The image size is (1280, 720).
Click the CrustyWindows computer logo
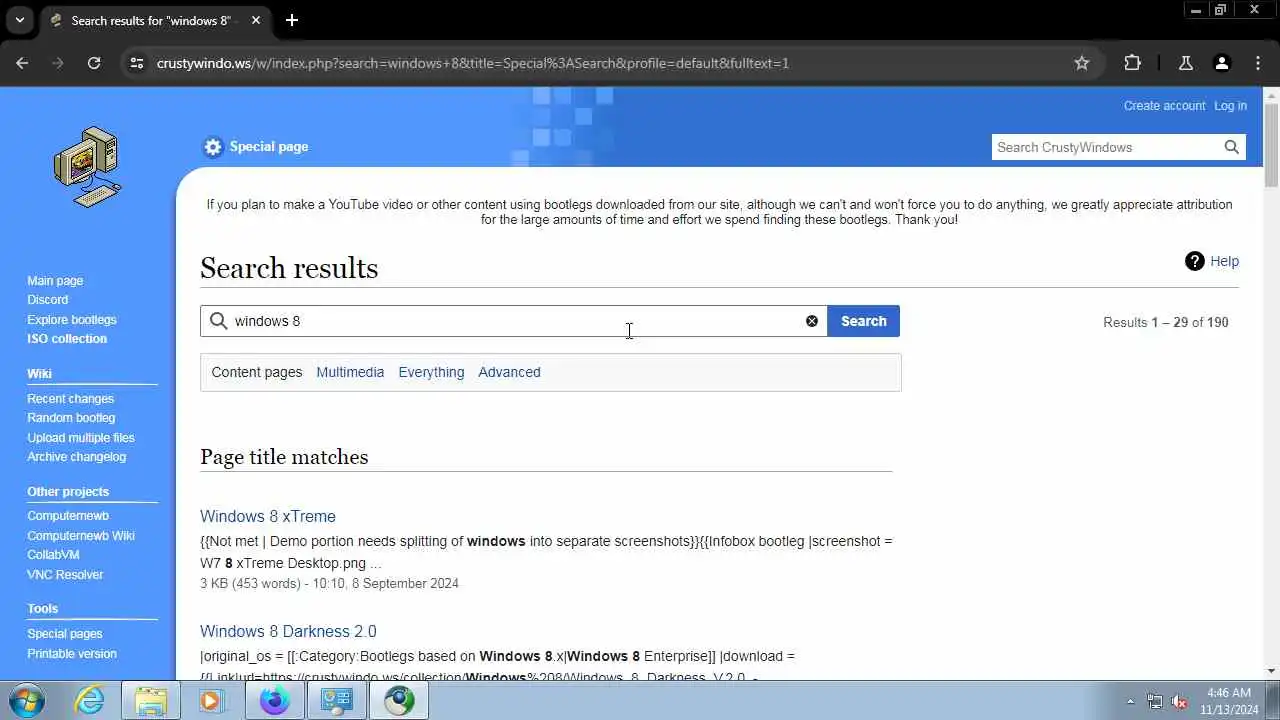pos(88,166)
